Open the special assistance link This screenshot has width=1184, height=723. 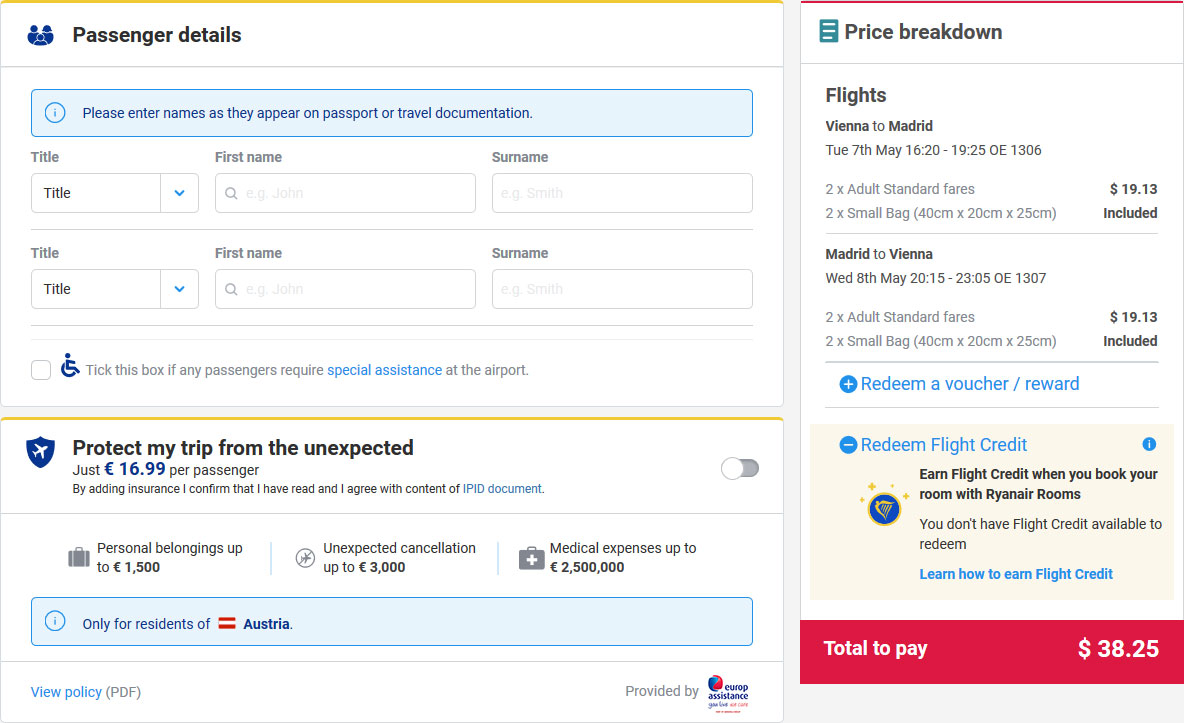(x=384, y=370)
